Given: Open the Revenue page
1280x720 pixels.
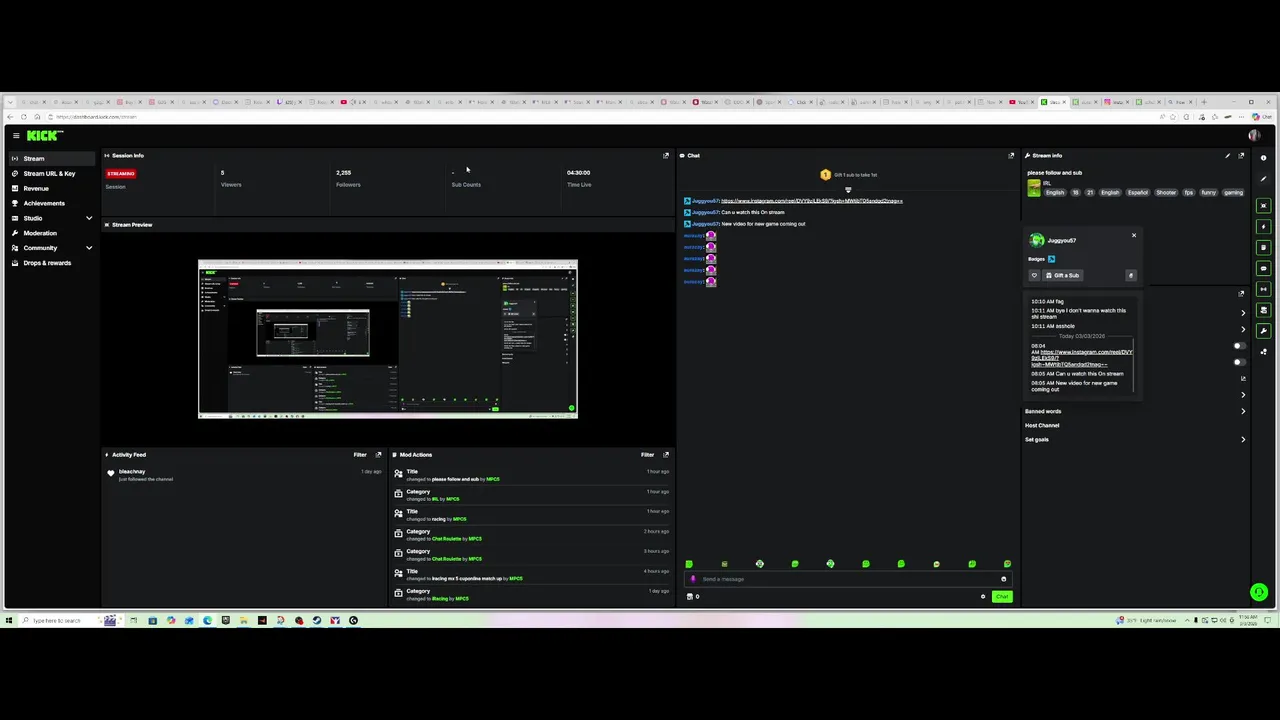Looking at the screenshot, I should coord(52,188).
